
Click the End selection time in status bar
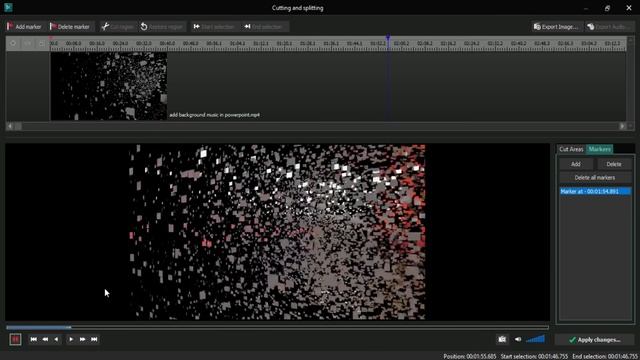tap(605, 356)
